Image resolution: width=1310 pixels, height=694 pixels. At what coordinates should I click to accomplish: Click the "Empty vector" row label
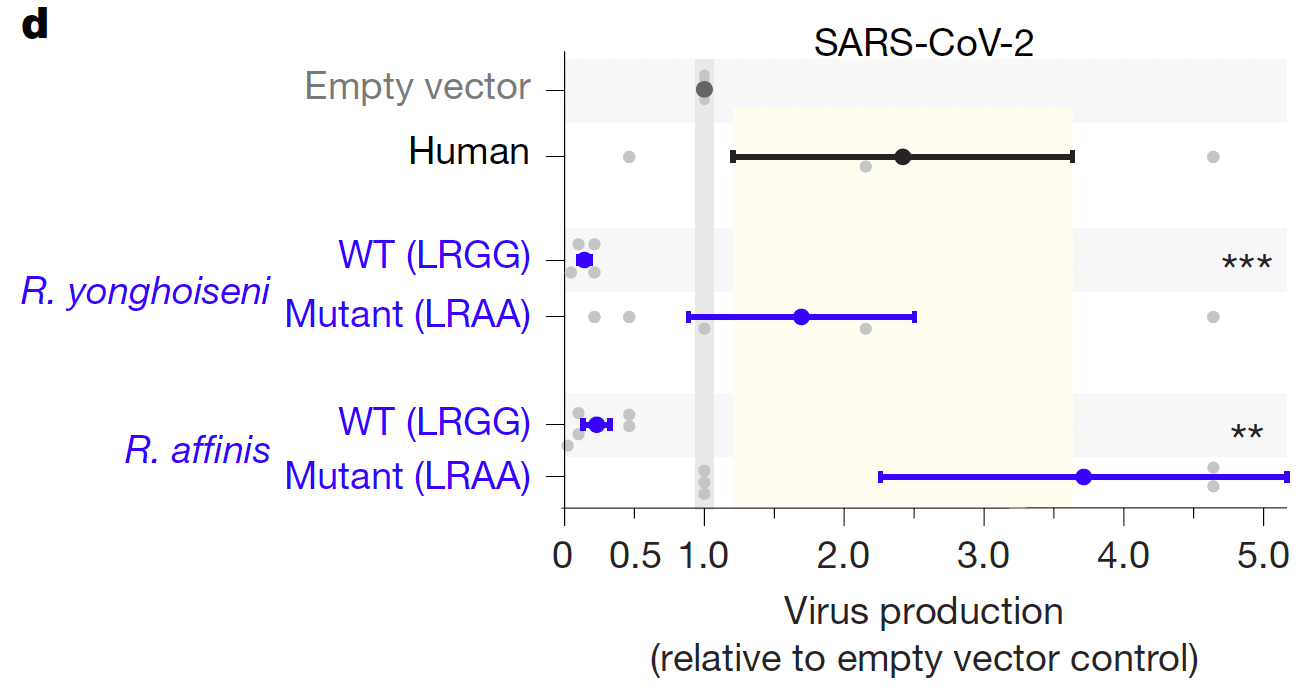[417, 87]
